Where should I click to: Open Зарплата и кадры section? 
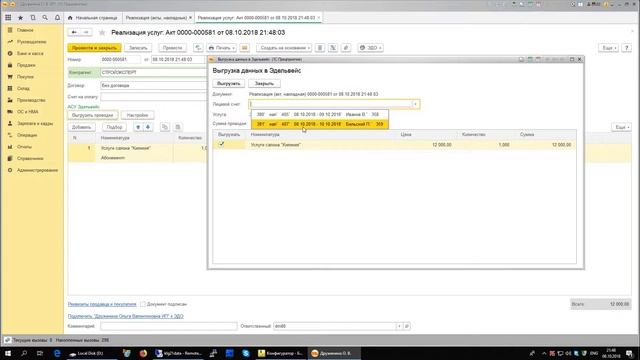[x=35, y=123]
